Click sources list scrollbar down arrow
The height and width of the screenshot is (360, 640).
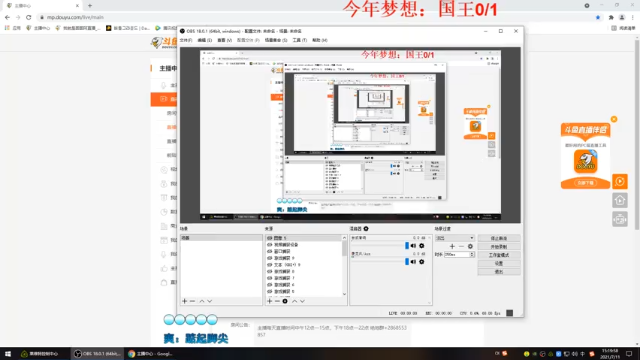click(344, 294)
